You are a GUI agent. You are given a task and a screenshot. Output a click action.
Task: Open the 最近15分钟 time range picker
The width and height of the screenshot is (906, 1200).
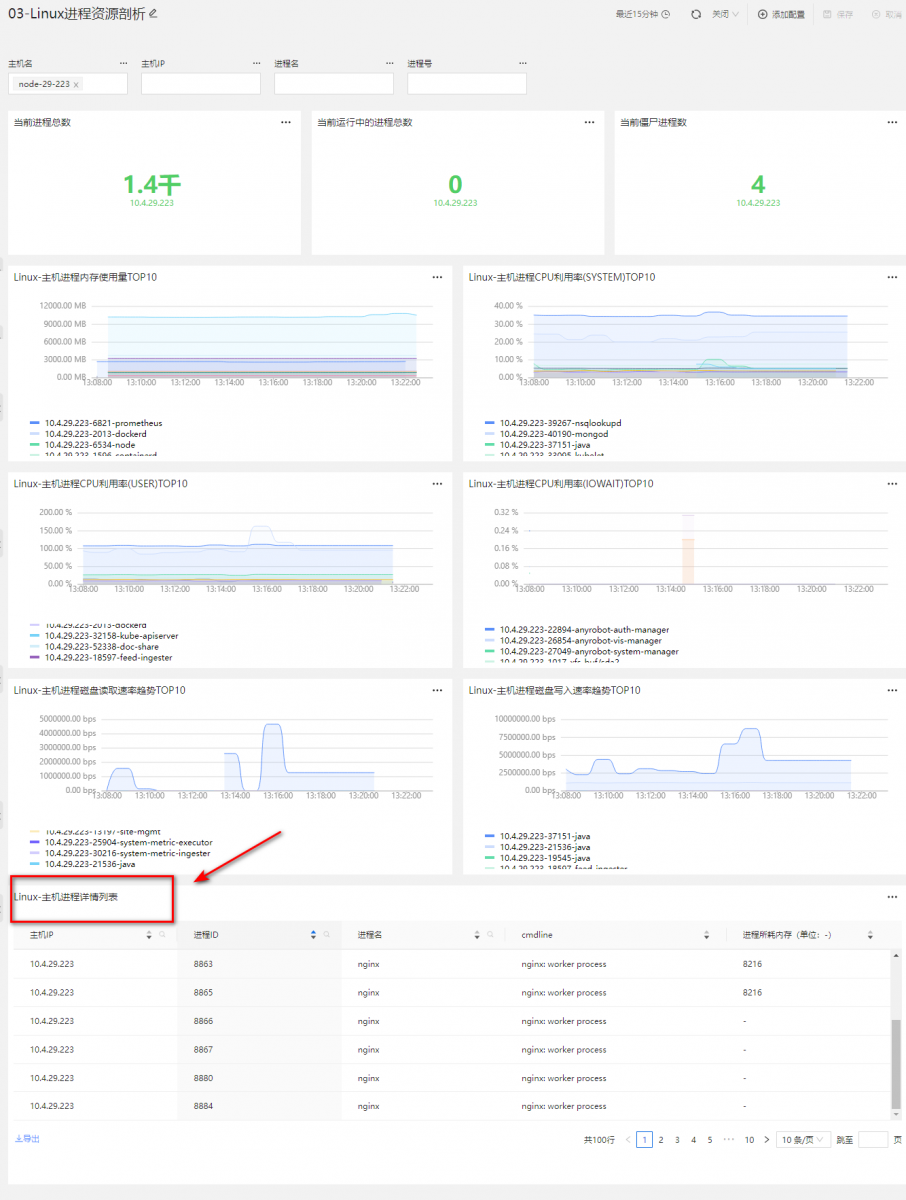643,15
